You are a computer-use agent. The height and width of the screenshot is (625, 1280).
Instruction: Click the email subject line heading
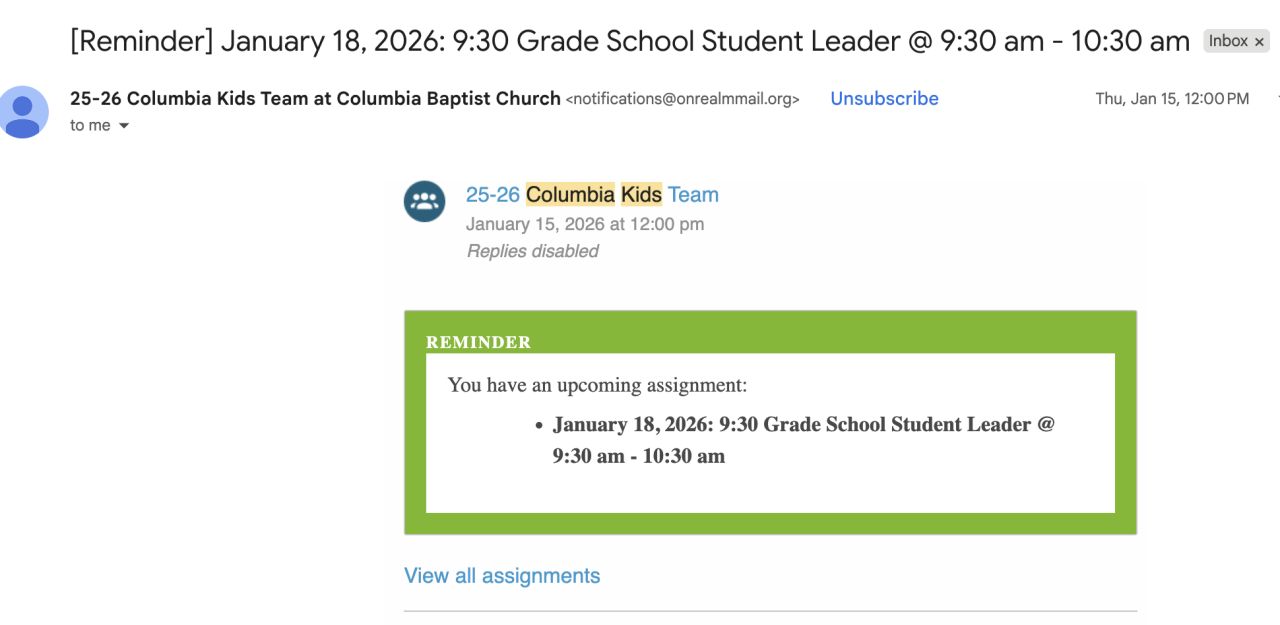630,41
